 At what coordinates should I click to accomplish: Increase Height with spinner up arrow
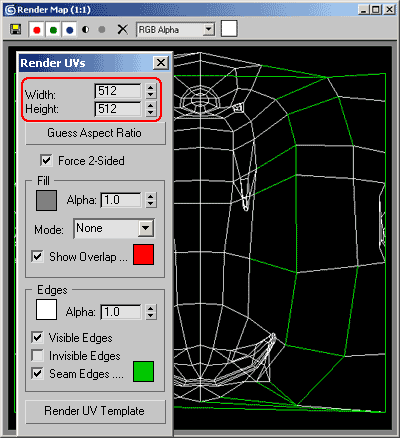(151, 105)
